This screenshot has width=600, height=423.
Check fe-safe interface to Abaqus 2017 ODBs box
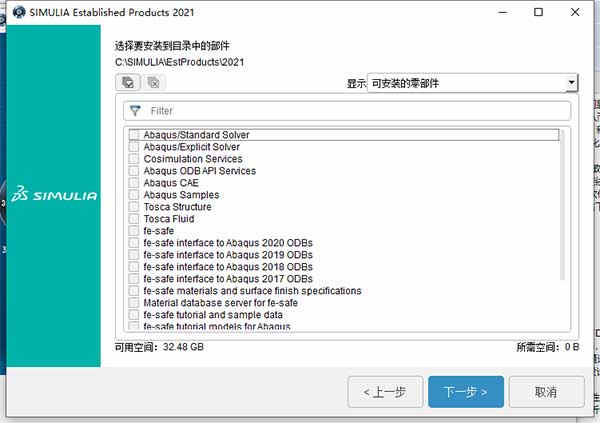point(134,279)
